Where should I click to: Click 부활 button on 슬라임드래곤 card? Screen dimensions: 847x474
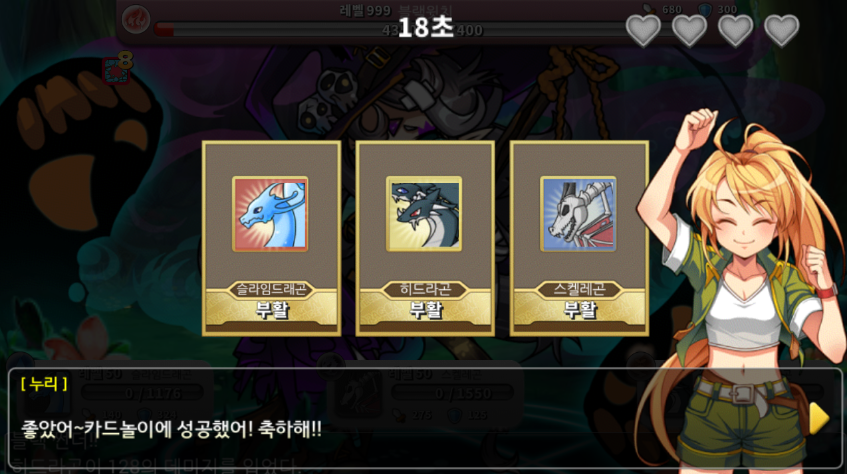(x=272, y=311)
